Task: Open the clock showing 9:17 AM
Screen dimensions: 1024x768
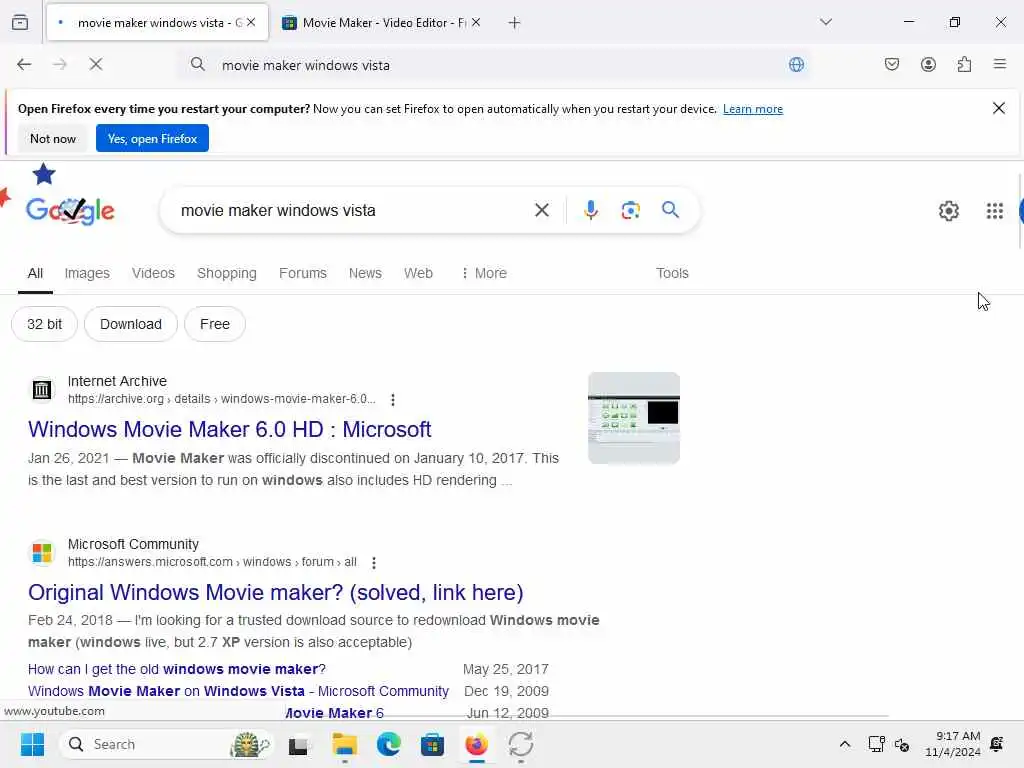Action: pyautogui.click(x=952, y=744)
